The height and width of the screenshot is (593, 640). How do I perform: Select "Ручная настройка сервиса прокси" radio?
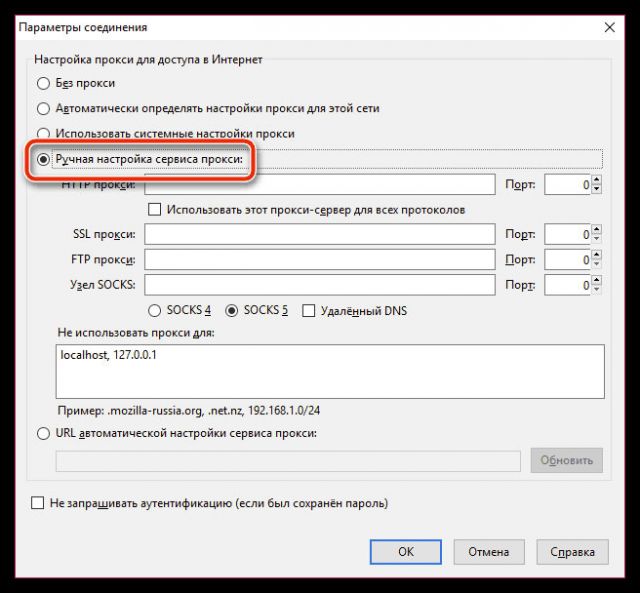coord(43,159)
